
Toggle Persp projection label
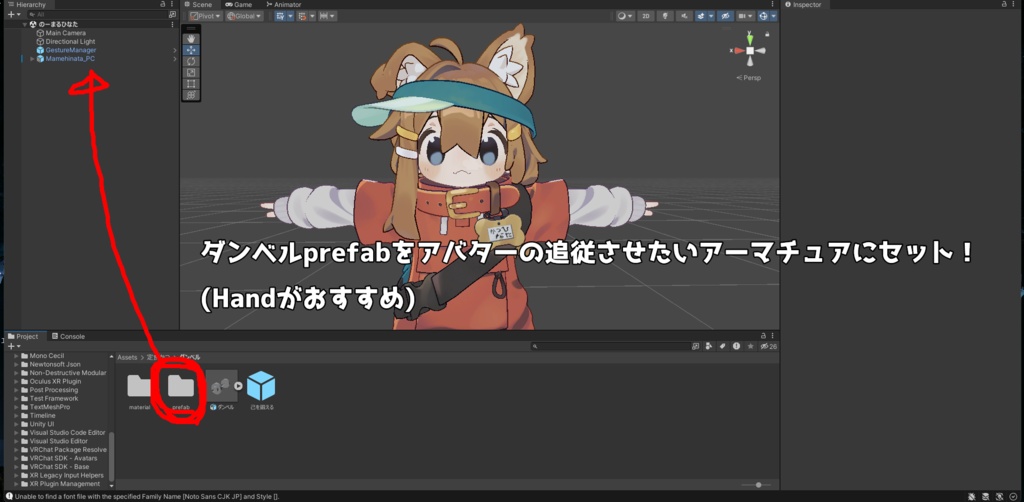[748, 78]
